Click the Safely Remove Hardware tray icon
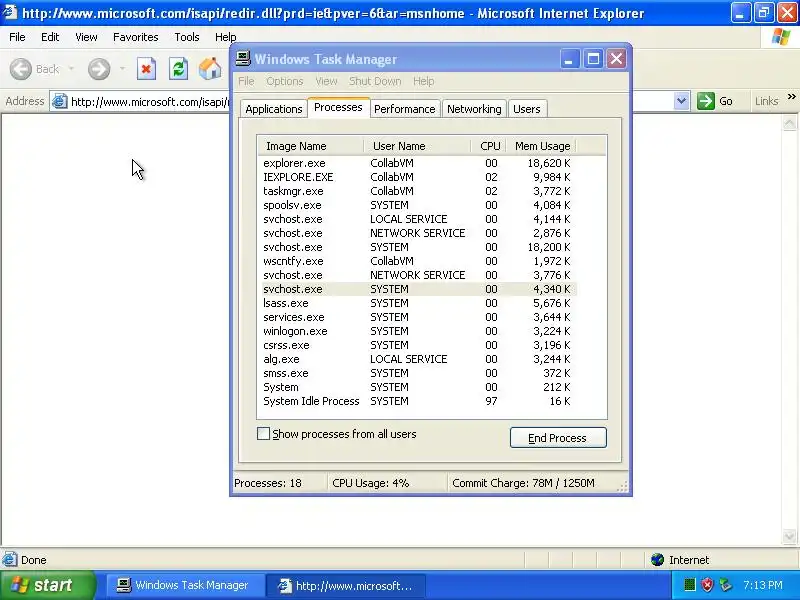Viewport: 800px width, 600px height. click(725, 585)
